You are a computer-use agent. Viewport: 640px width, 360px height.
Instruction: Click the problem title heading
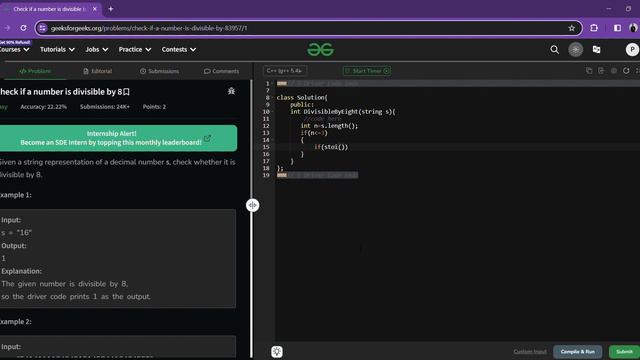pyautogui.click(x=61, y=92)
